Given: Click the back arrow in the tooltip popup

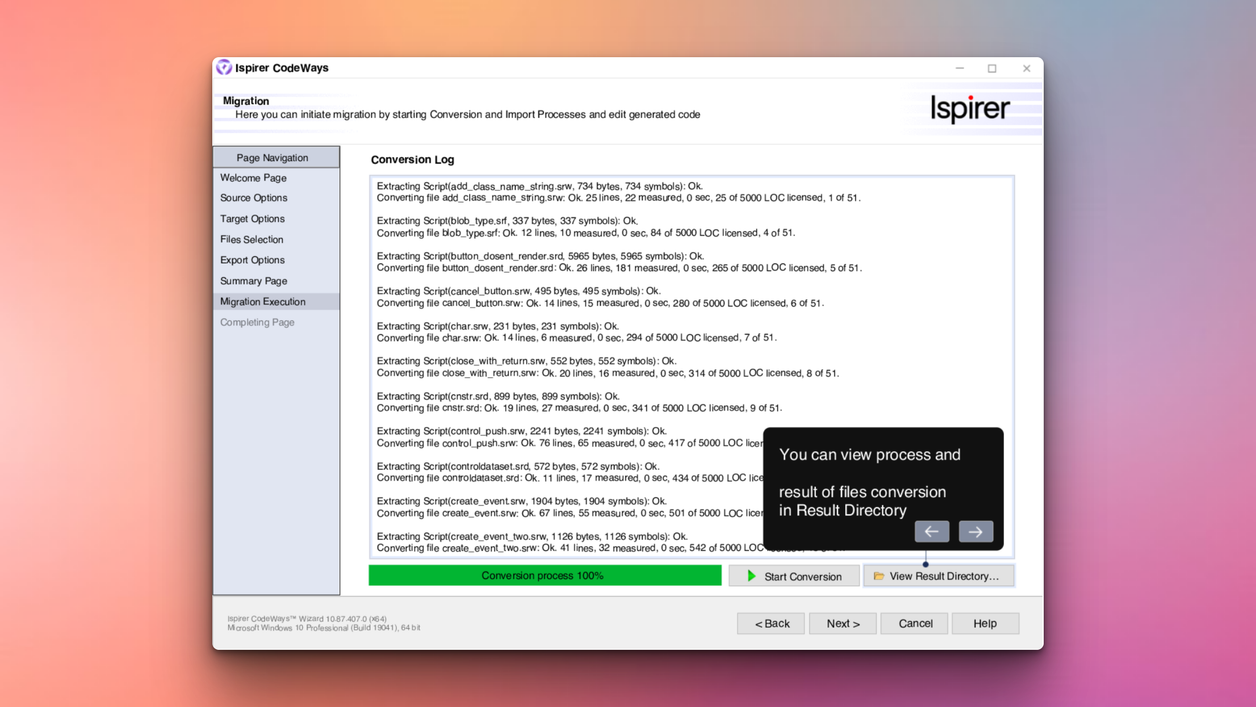Looking at the screenshot, I should pyautogui.click(x=932, y=531).
